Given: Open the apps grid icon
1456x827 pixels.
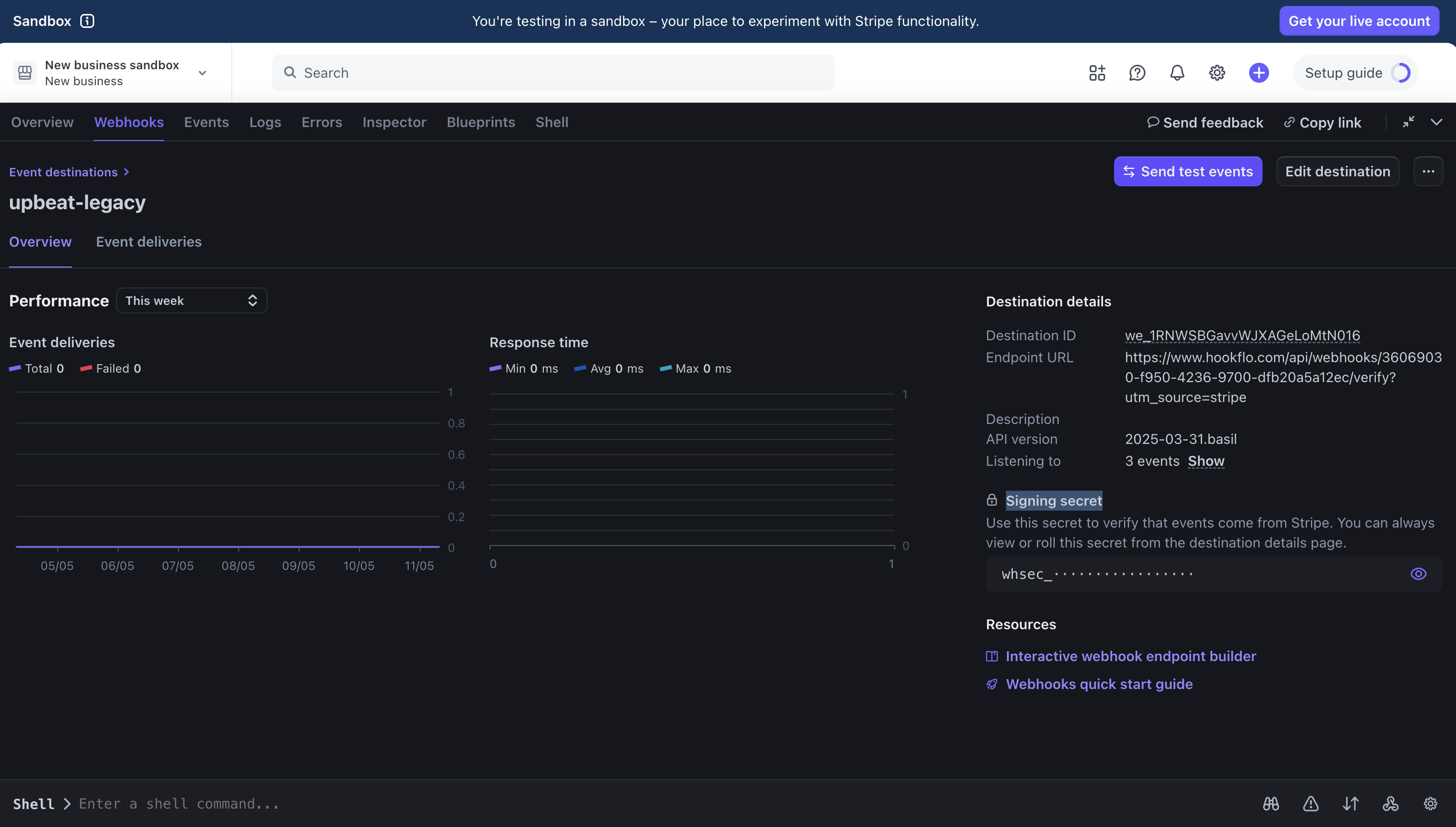Looking at the screenshot, I should pos(1097,73).
